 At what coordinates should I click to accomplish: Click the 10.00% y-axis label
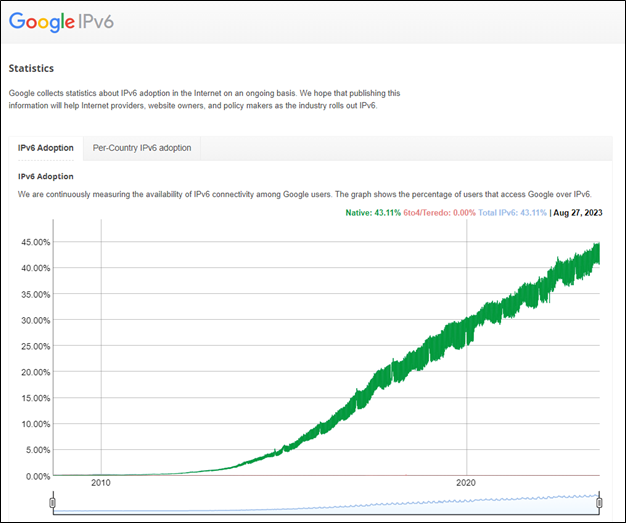[x=32, y=424]
